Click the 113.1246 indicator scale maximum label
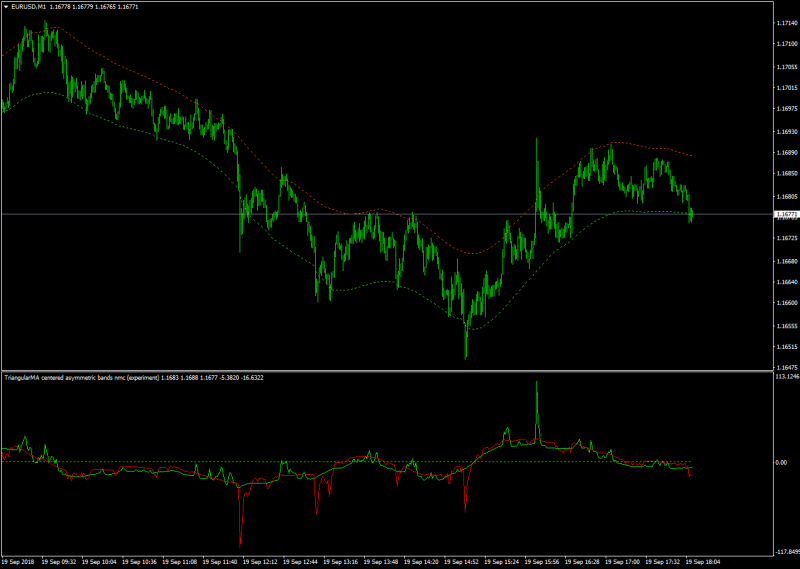800x569 pixels. [x=787, y=377]
